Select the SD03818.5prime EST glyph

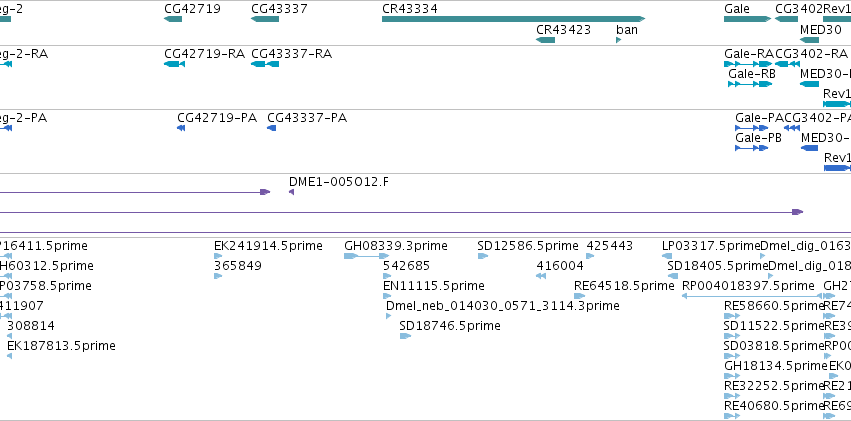pos(732,356)
